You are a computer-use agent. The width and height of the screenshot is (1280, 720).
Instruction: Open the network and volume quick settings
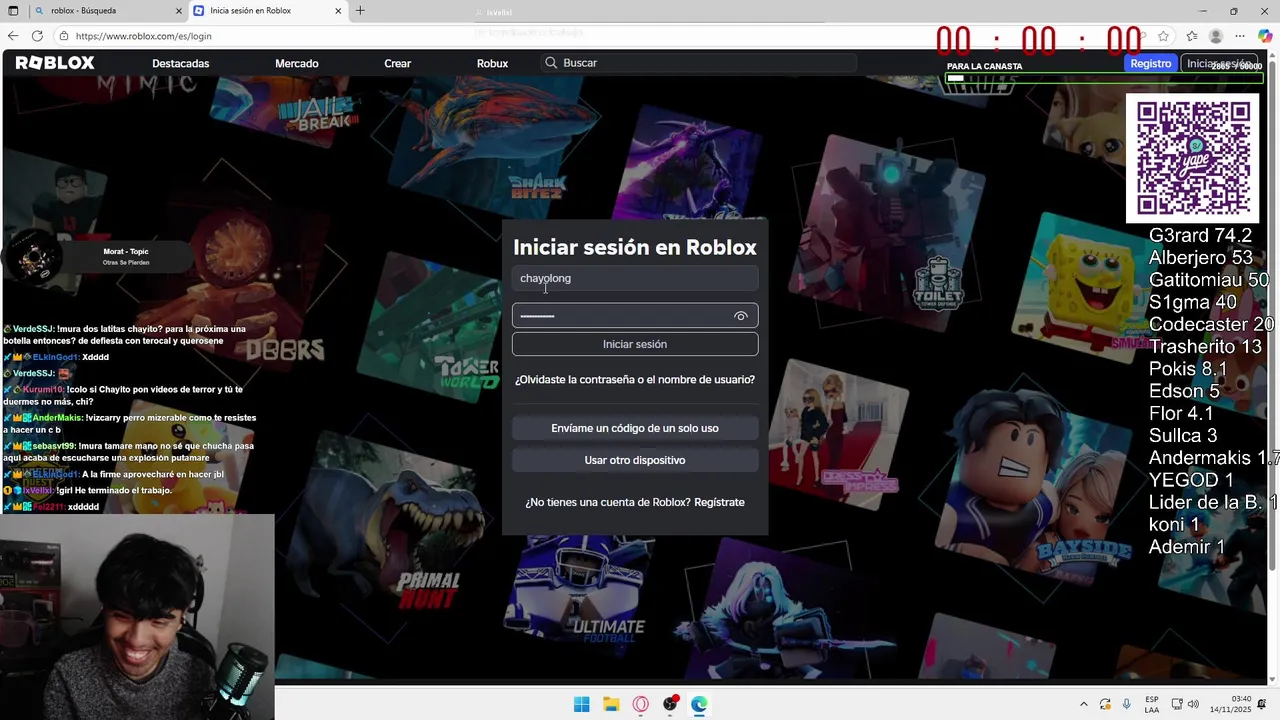click(1185, 704)
